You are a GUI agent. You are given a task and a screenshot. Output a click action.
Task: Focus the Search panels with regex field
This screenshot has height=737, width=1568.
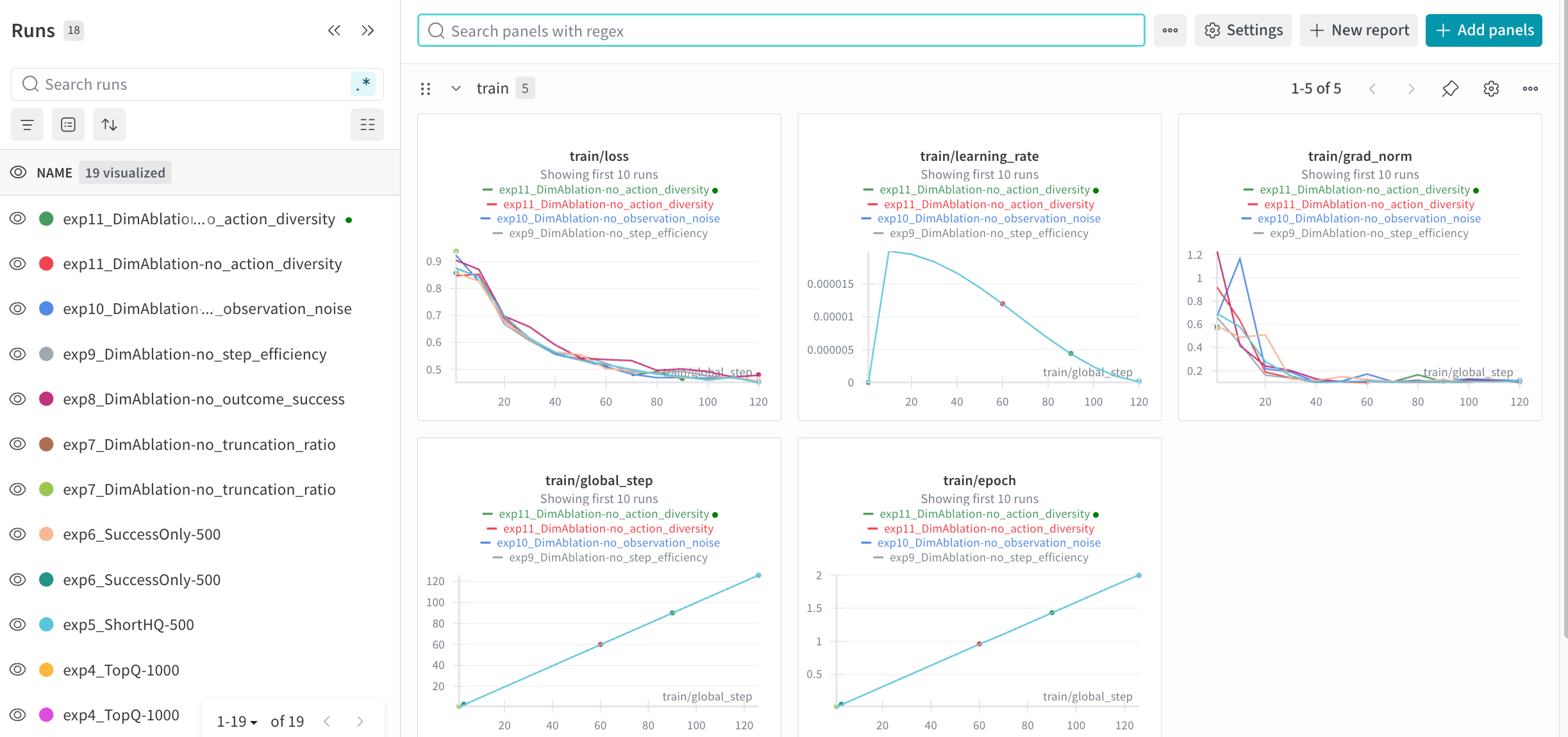[x=781, y=31]
